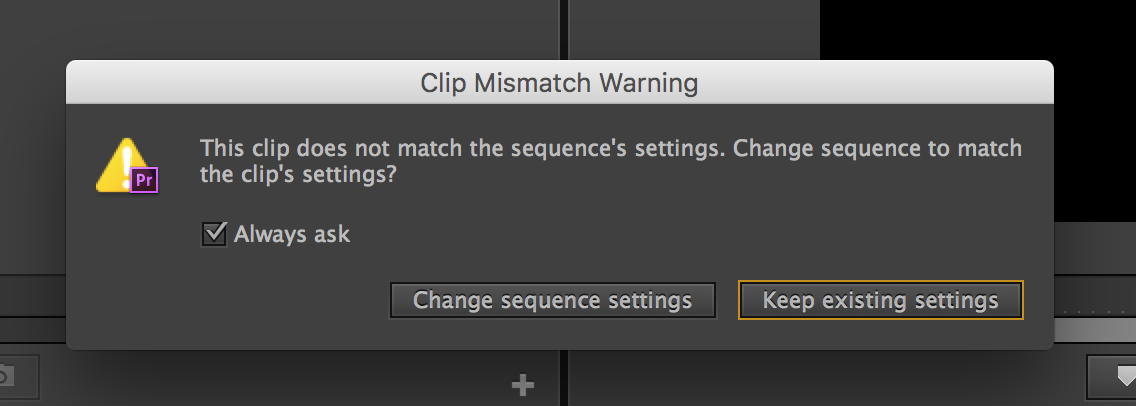This screenshot has height=406, width=1136.
Task: Click the plus button editor icon
Action: tap(522, 384)
